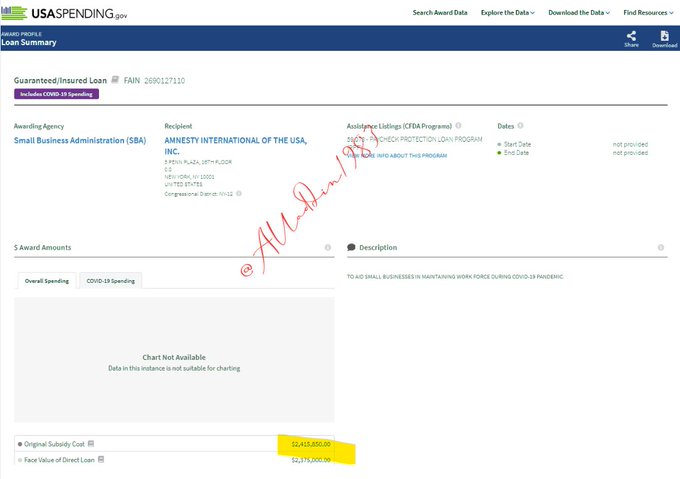Click the info icon beside Assistance Listings
Viewport: 680px width, 479px height.
tap(458, 126)
